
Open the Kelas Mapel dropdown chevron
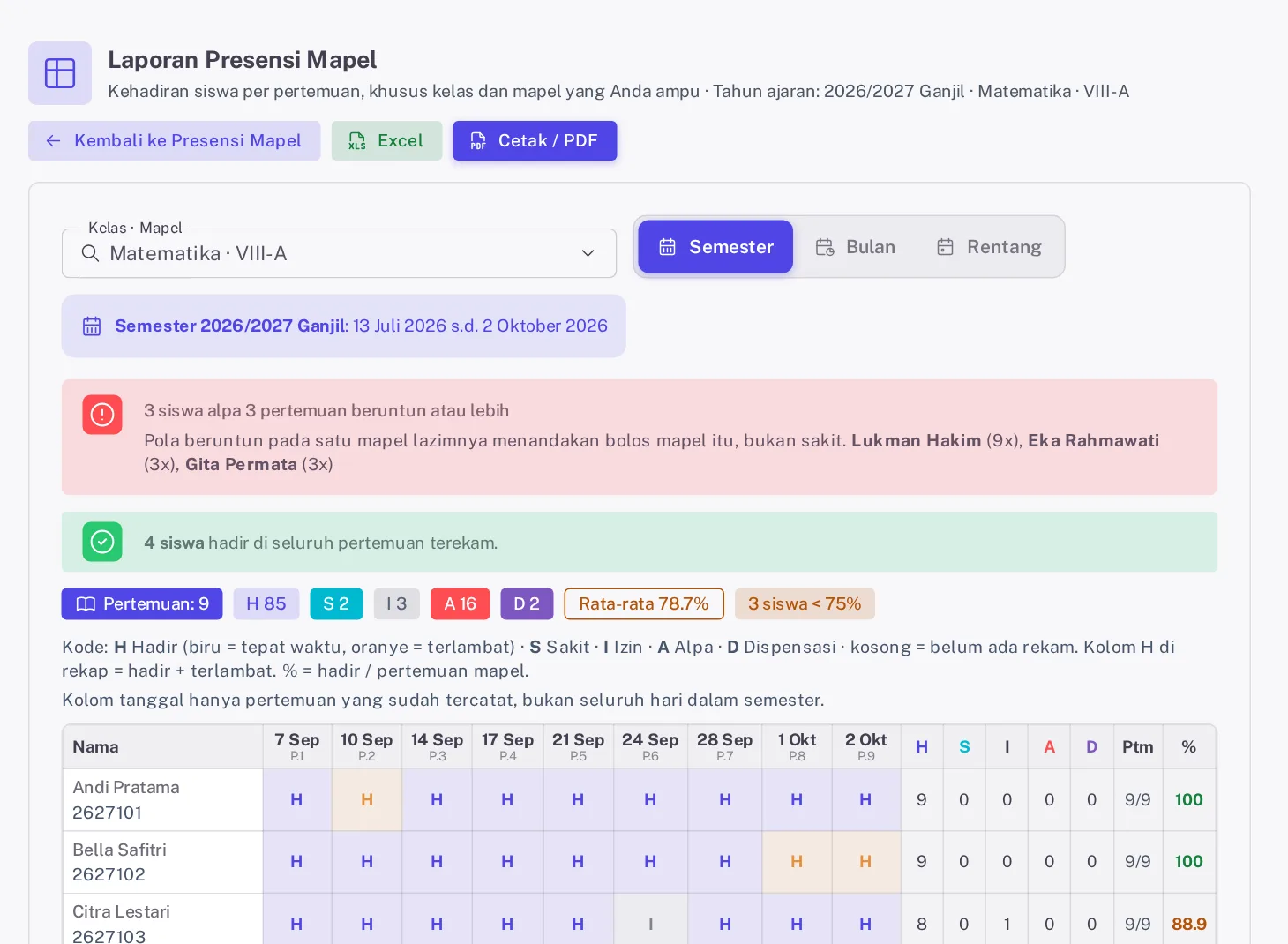588,253
